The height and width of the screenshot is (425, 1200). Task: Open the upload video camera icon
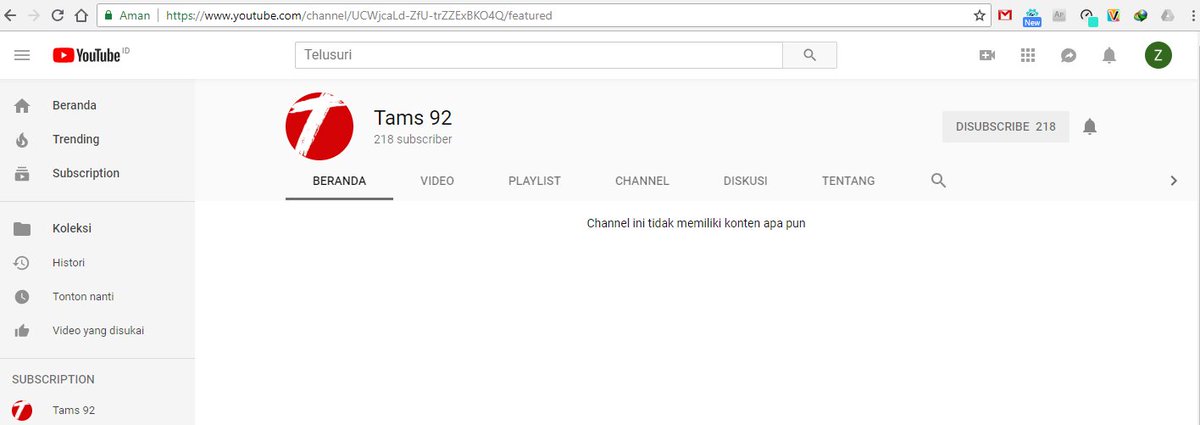[987, 56]
